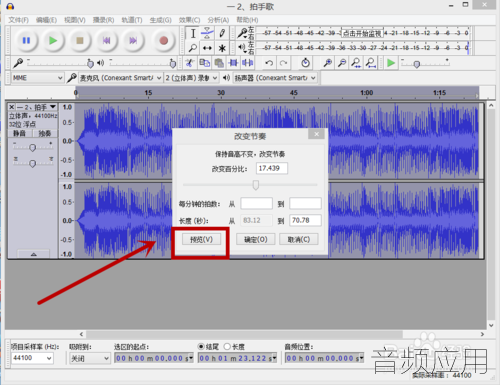Open the 效果(C) menu

click(189, 20)
